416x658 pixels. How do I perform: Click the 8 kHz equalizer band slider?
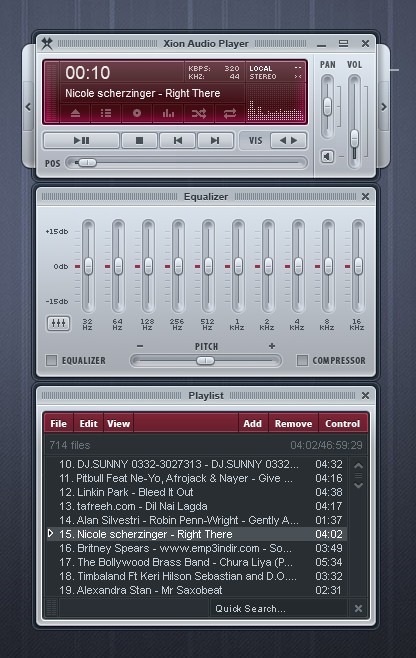[x=328, y=266]
